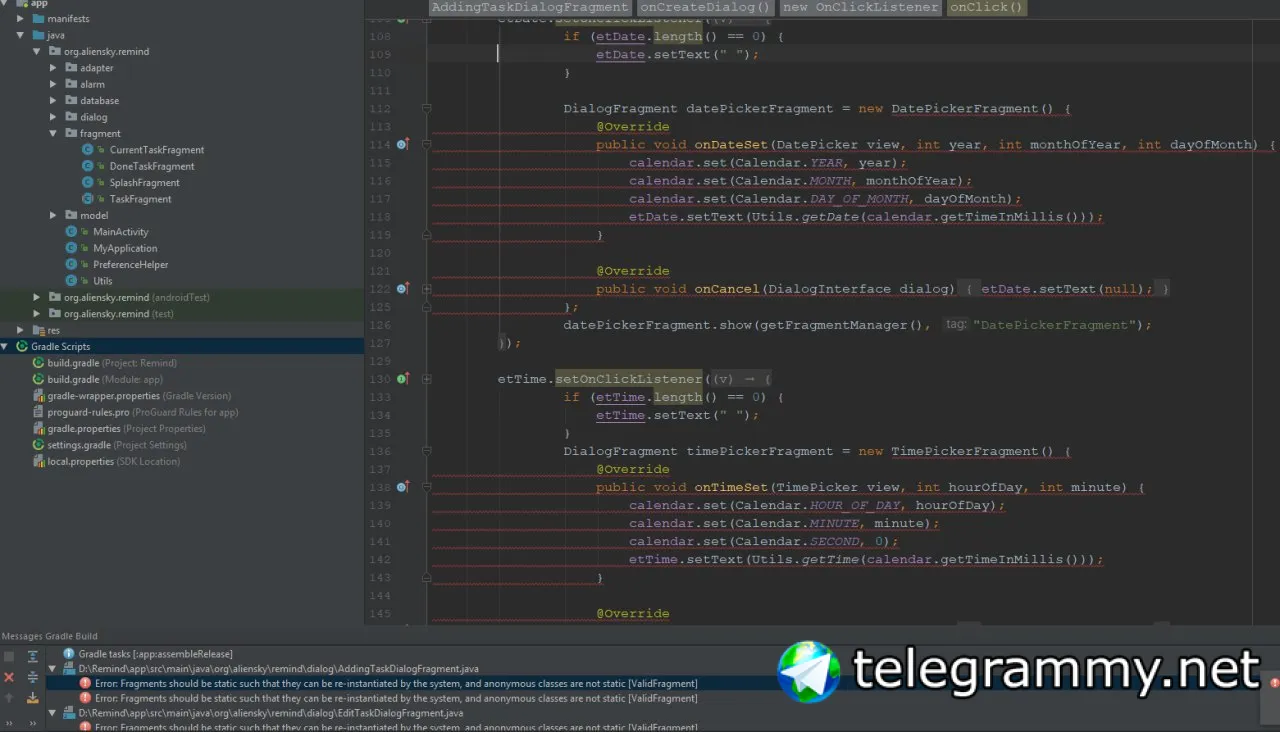
Task: Select the AddingTaskDialogFragment.java path in Messages
Action: [279, 669]
